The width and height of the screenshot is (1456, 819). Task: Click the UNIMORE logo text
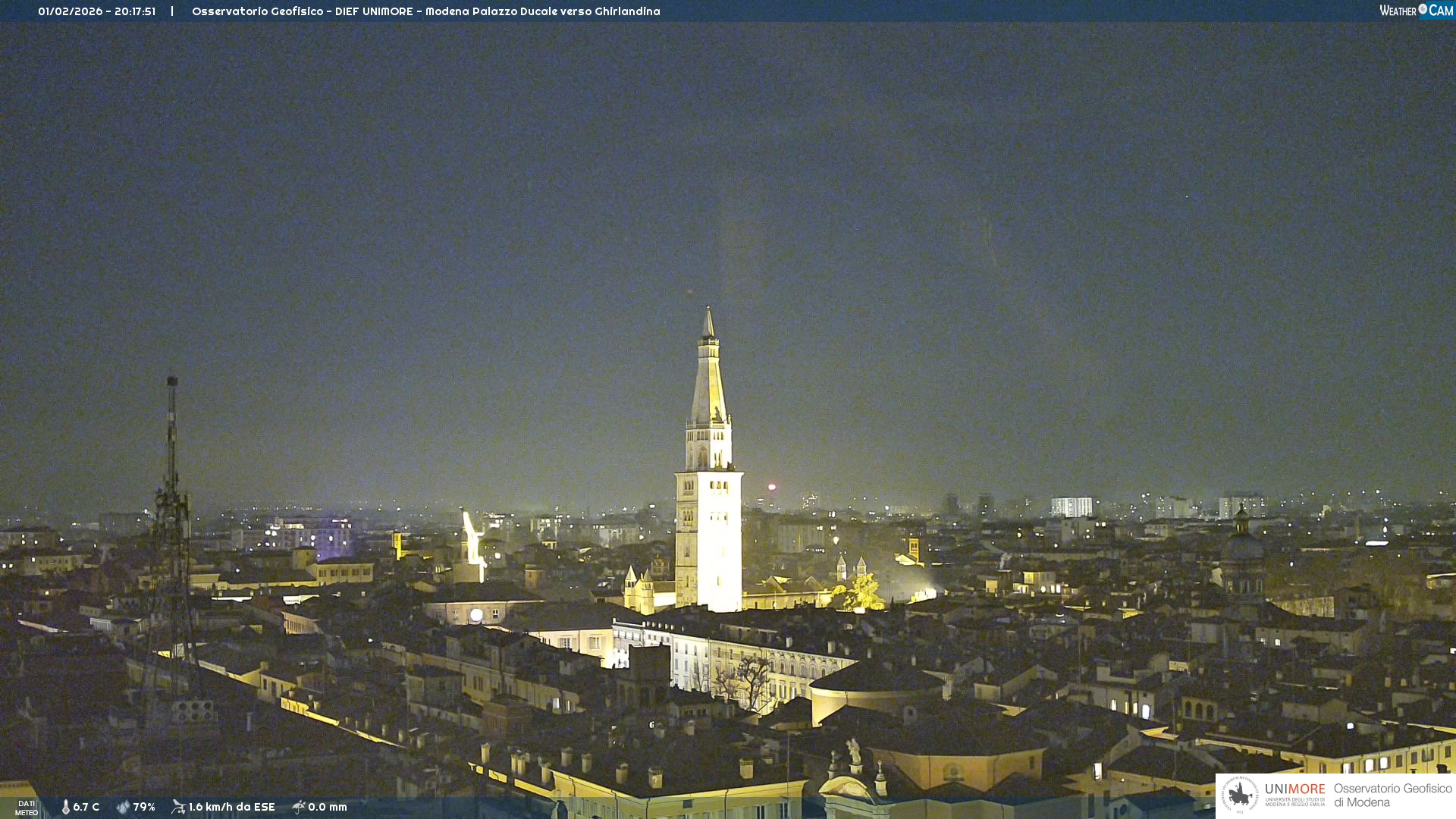[x=1294, y=789]
